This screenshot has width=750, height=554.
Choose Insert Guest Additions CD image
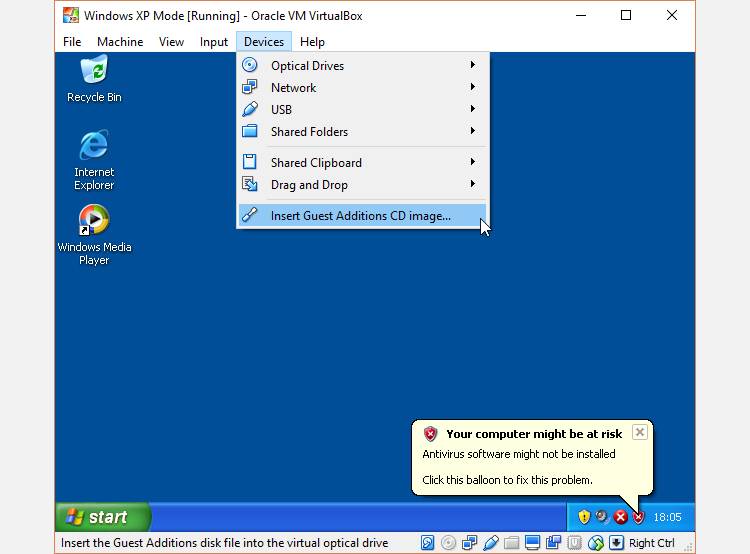[x=362, y=215]
